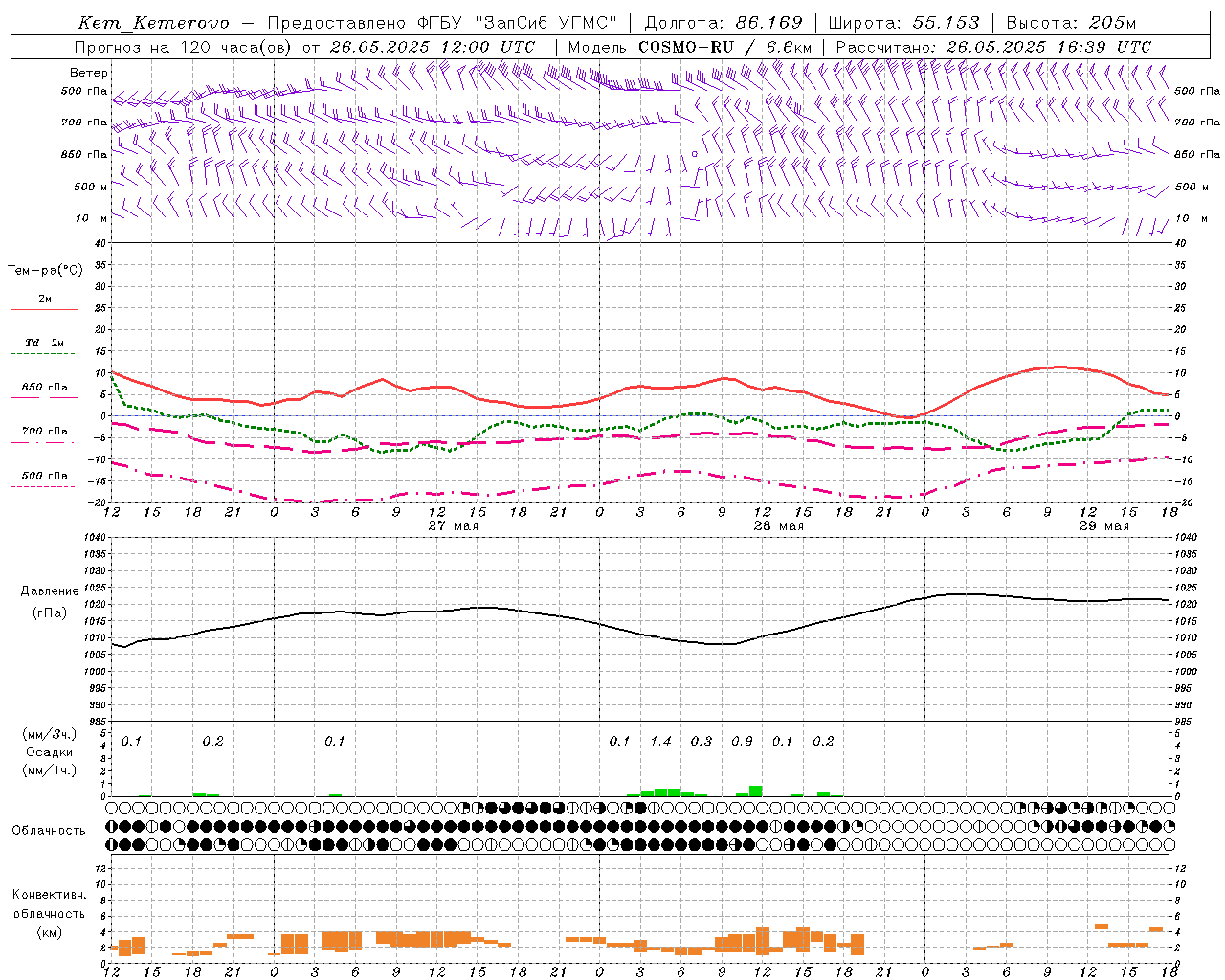The height and width of the screenshot is (980, 1225).
Task: Select the 10 м wind level label on left
Action: coord(92,218)
